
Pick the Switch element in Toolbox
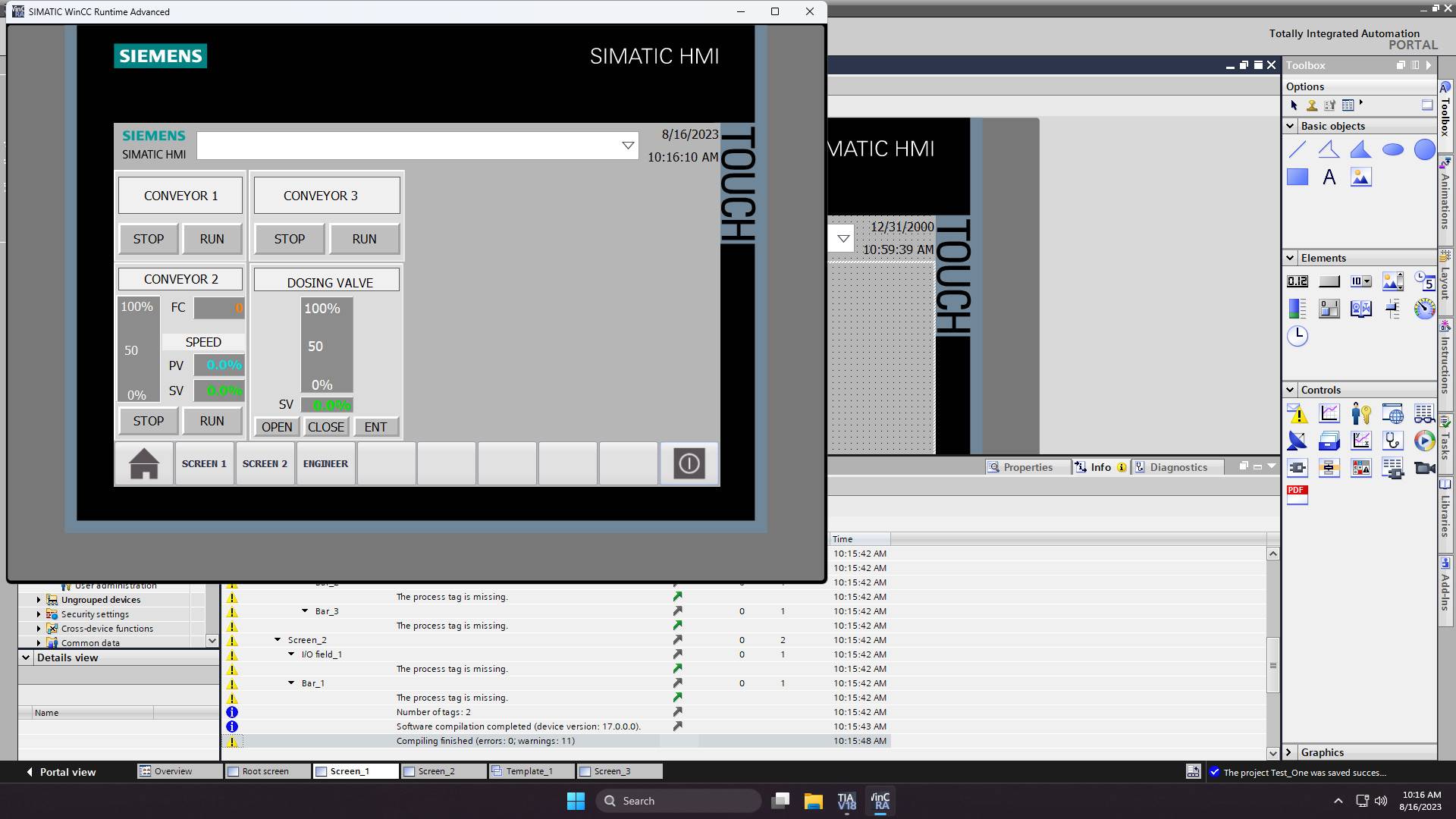click(1329, 309)
